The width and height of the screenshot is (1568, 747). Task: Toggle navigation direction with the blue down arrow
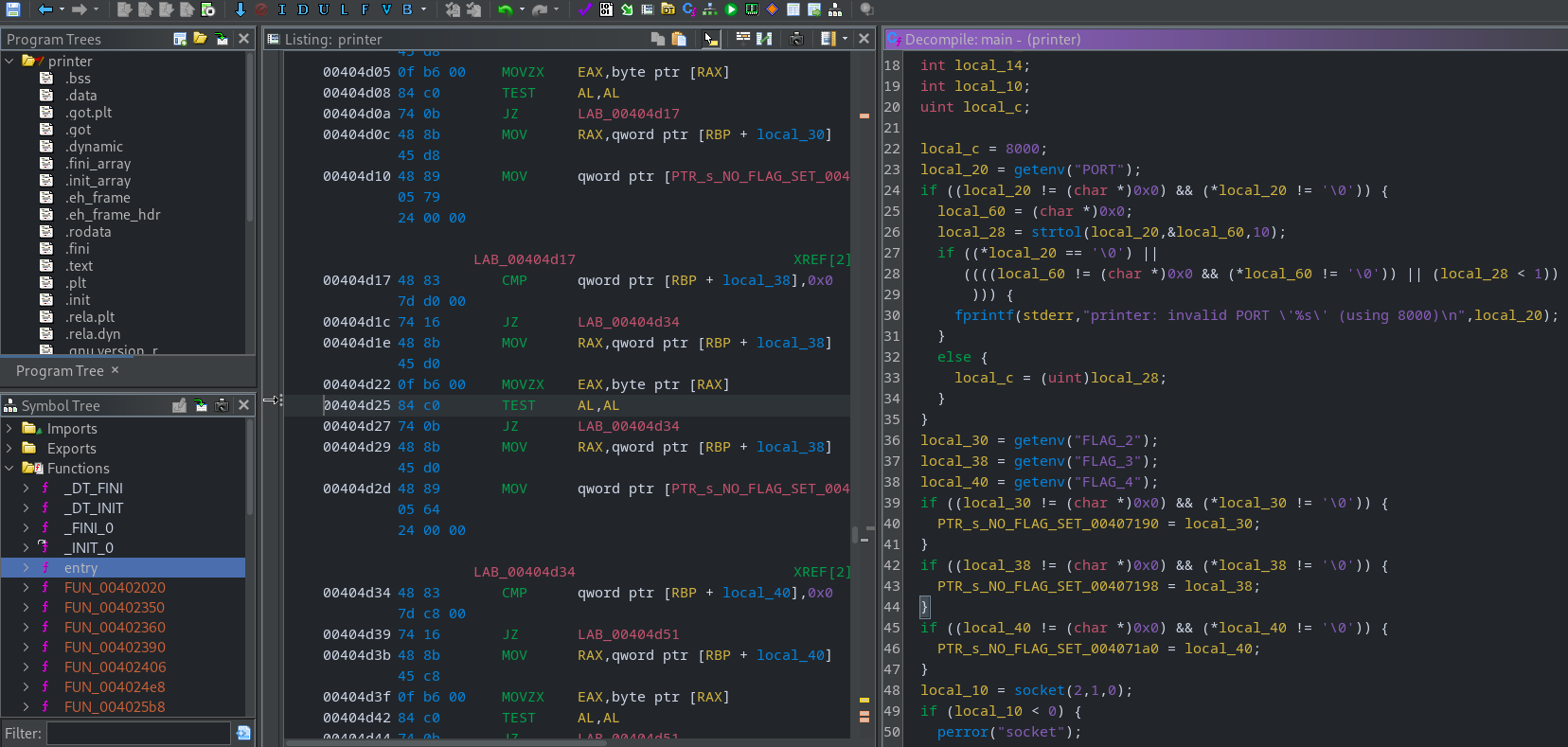[x=241, y=9]
